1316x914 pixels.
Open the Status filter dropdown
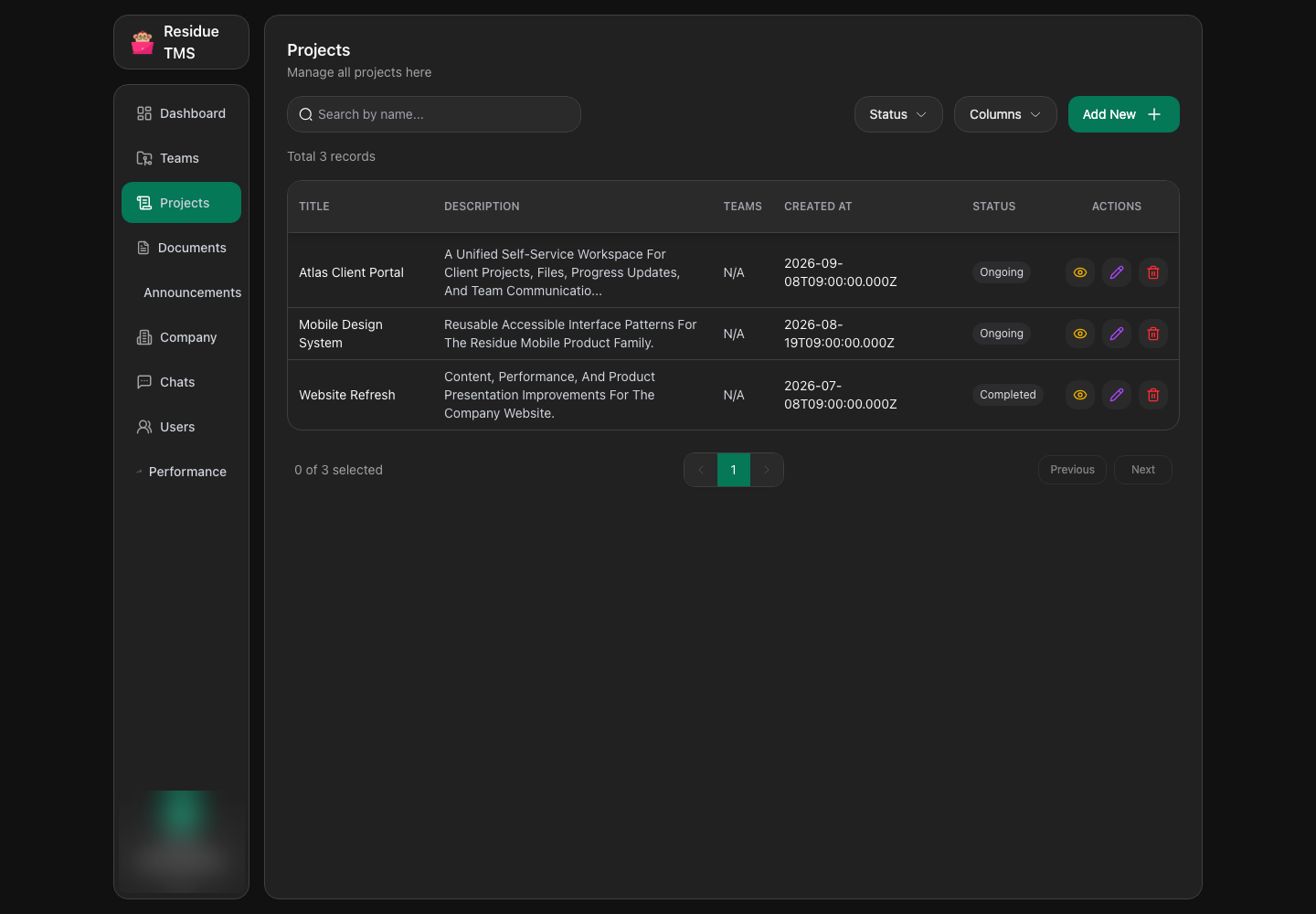tap(898, 114)
